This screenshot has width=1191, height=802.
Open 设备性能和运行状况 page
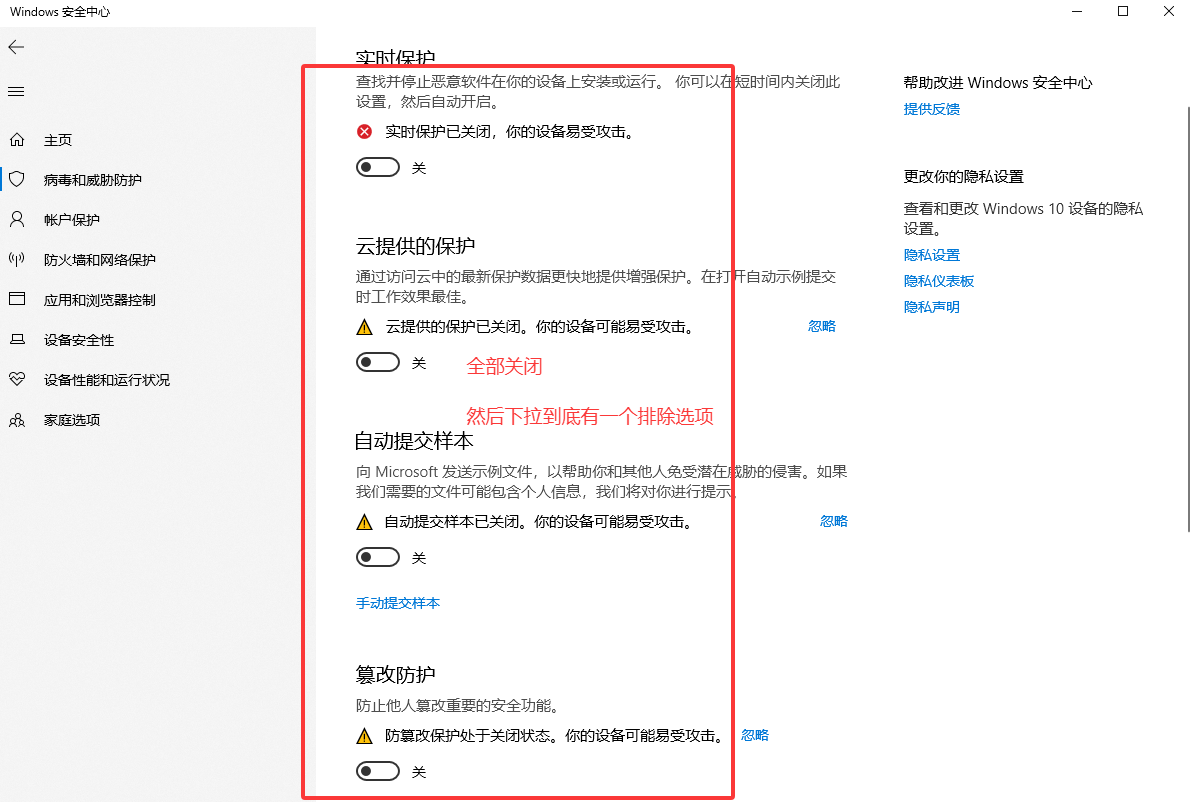pyautogui.click(x=106, y=380)
